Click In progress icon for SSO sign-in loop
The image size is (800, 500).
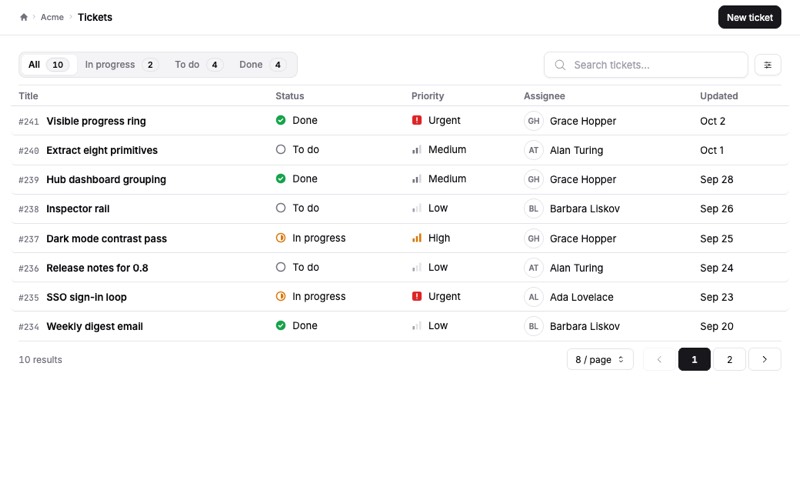coord(281,296)
